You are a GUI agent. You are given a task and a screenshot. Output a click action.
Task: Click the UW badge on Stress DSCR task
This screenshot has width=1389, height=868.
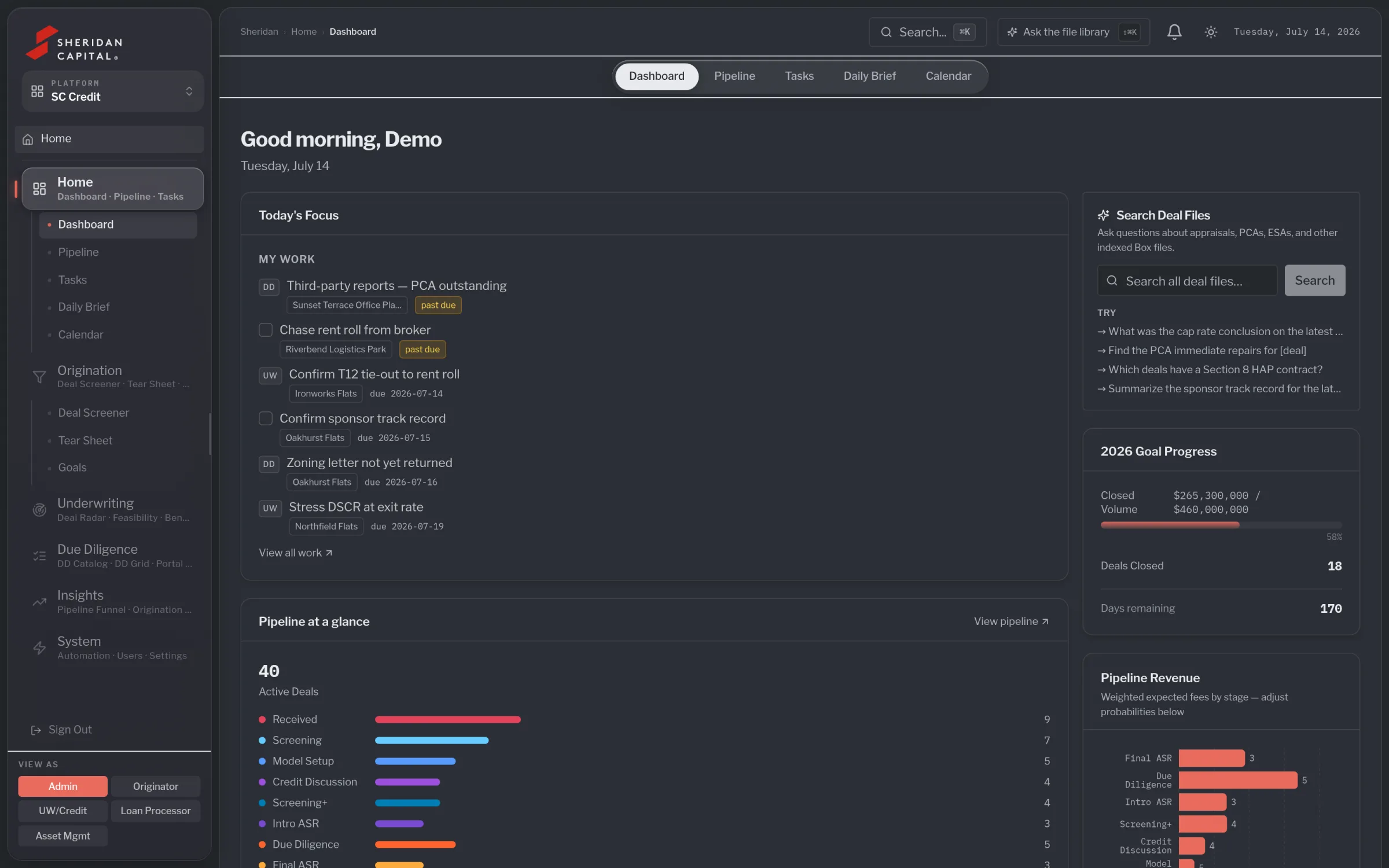[270, 508]
